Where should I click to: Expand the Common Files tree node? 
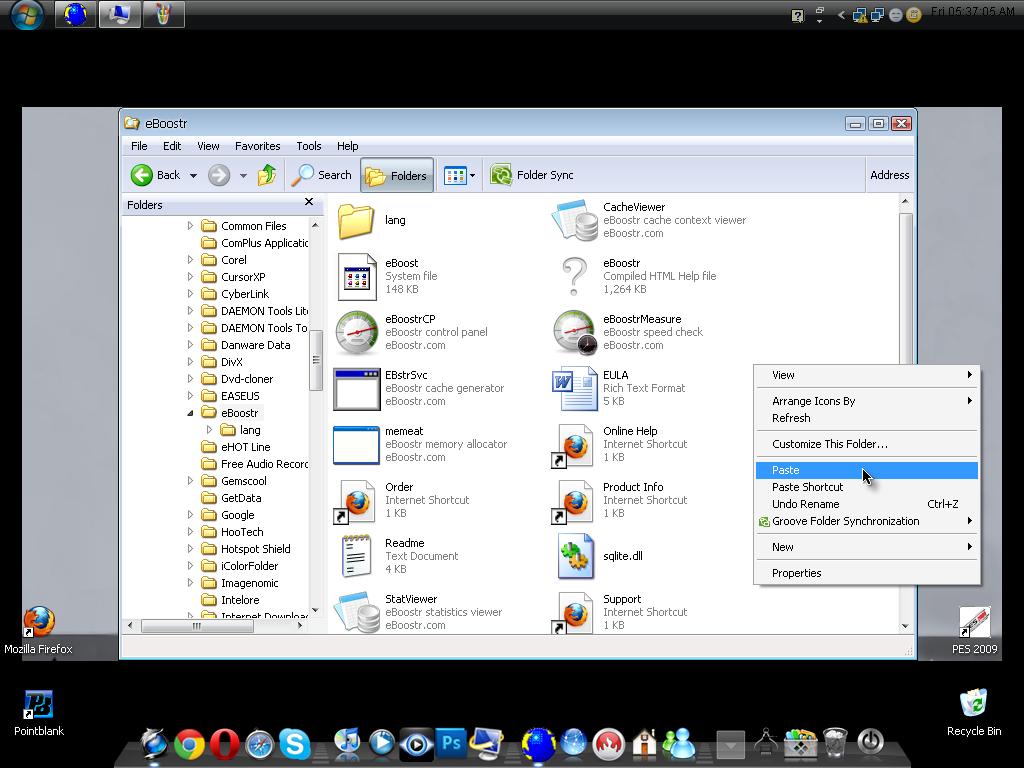[x=190, y=226]
